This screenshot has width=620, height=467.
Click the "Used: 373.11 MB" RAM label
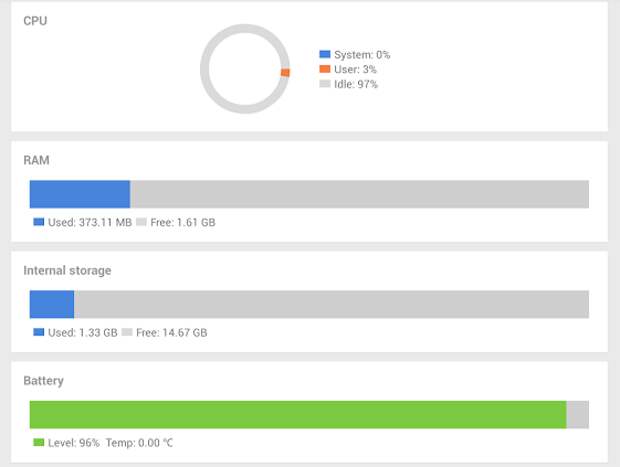89,222
